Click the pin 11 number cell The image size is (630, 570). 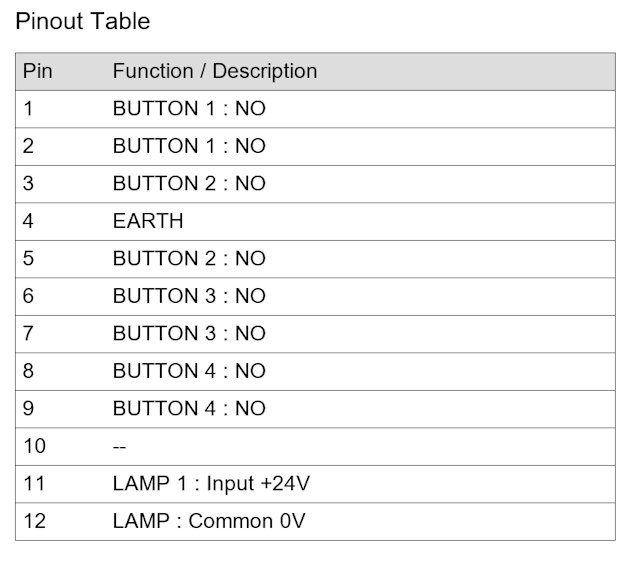coord(34,484)
